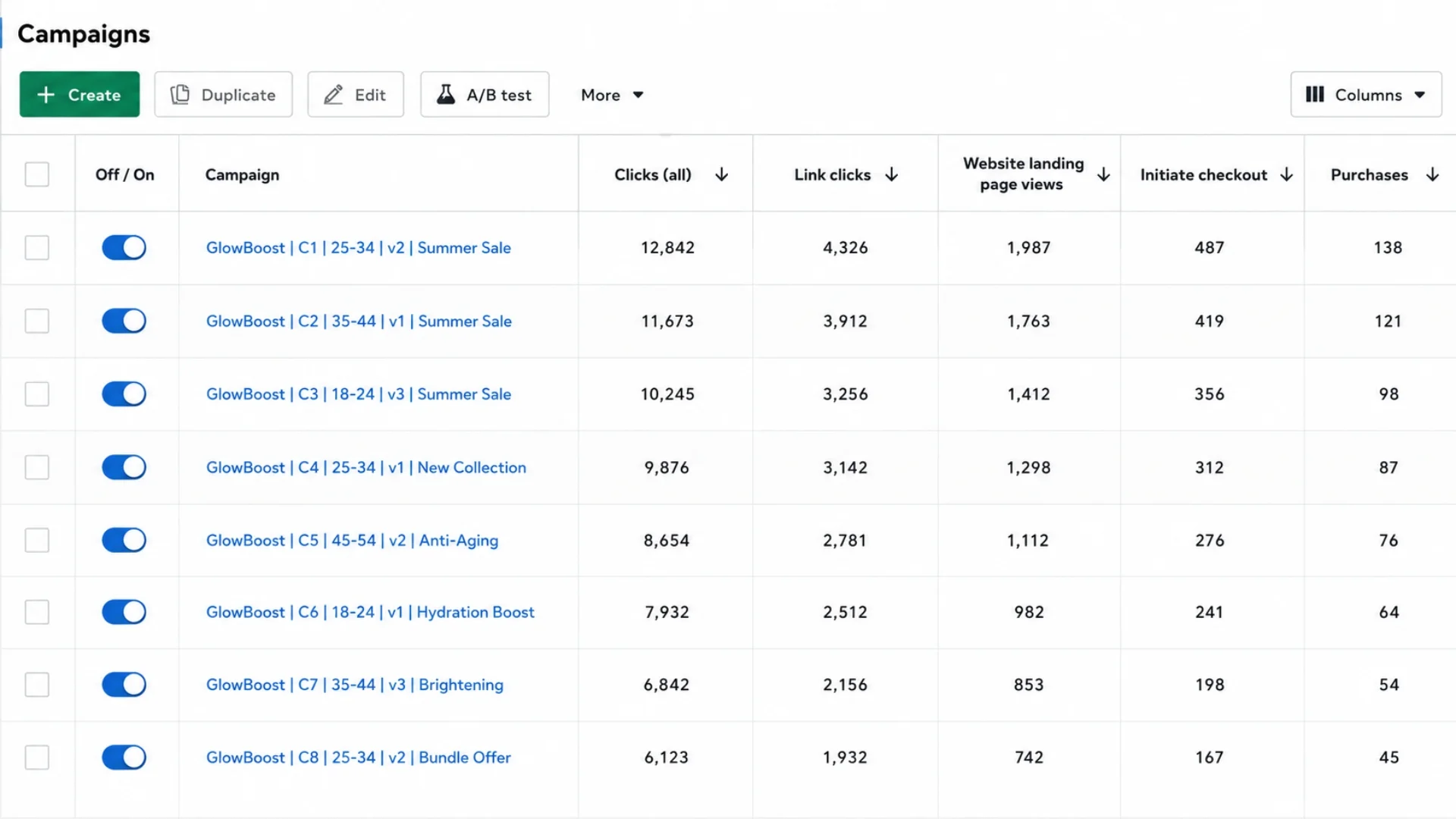Turn off the C5 Anti-Aging toggle

point(124,541)
